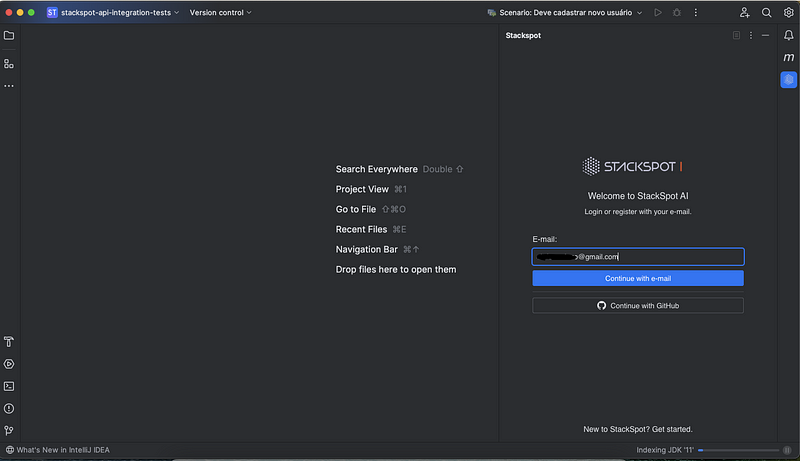The width and height of the screenshot is (800, 461).
Task: Pause indexing process button in status bar
Action: (x=788, y=450)
